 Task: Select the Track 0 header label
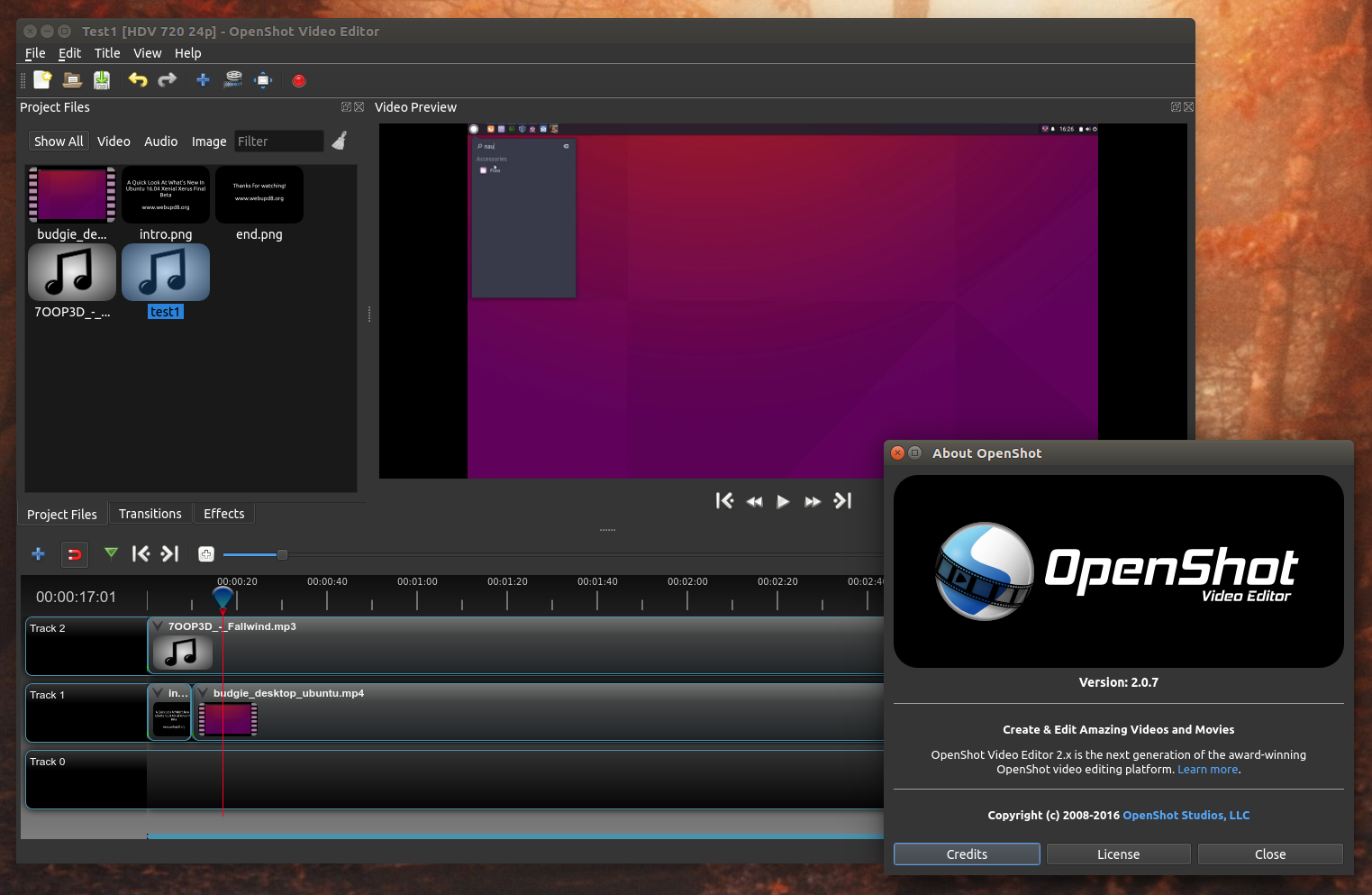point(48,762)
